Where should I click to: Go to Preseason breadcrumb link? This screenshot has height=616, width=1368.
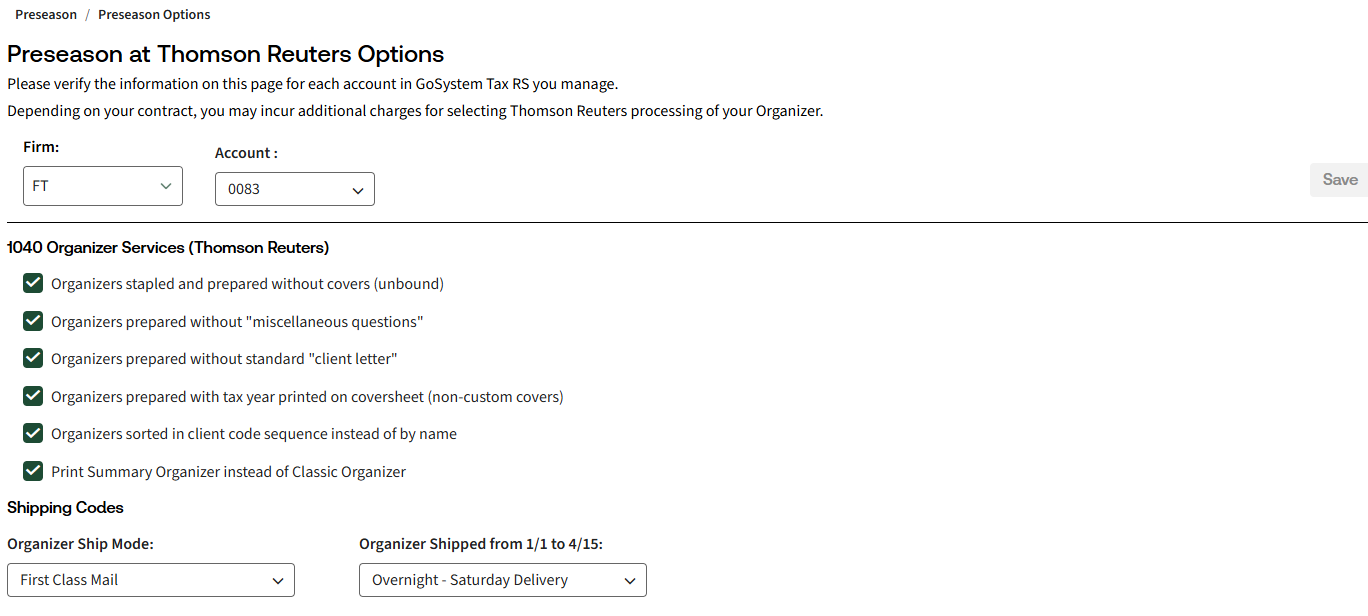coord(46,15)
